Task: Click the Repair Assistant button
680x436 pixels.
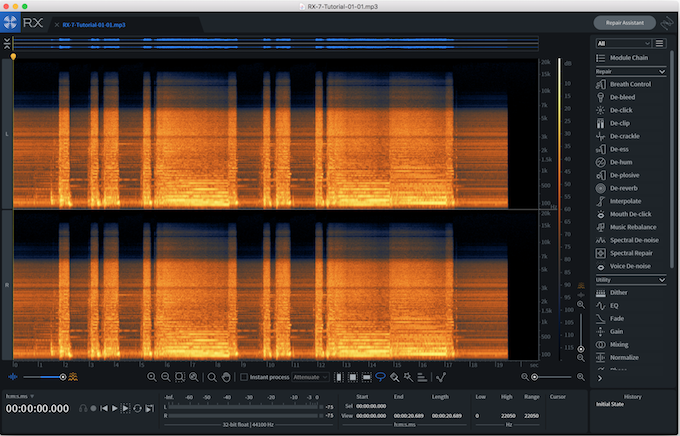Action: point(624,23)
